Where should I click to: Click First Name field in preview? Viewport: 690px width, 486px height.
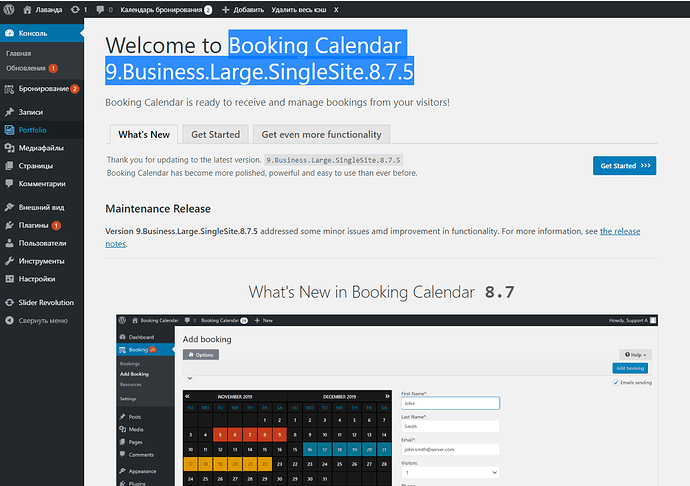pos(450,403)
